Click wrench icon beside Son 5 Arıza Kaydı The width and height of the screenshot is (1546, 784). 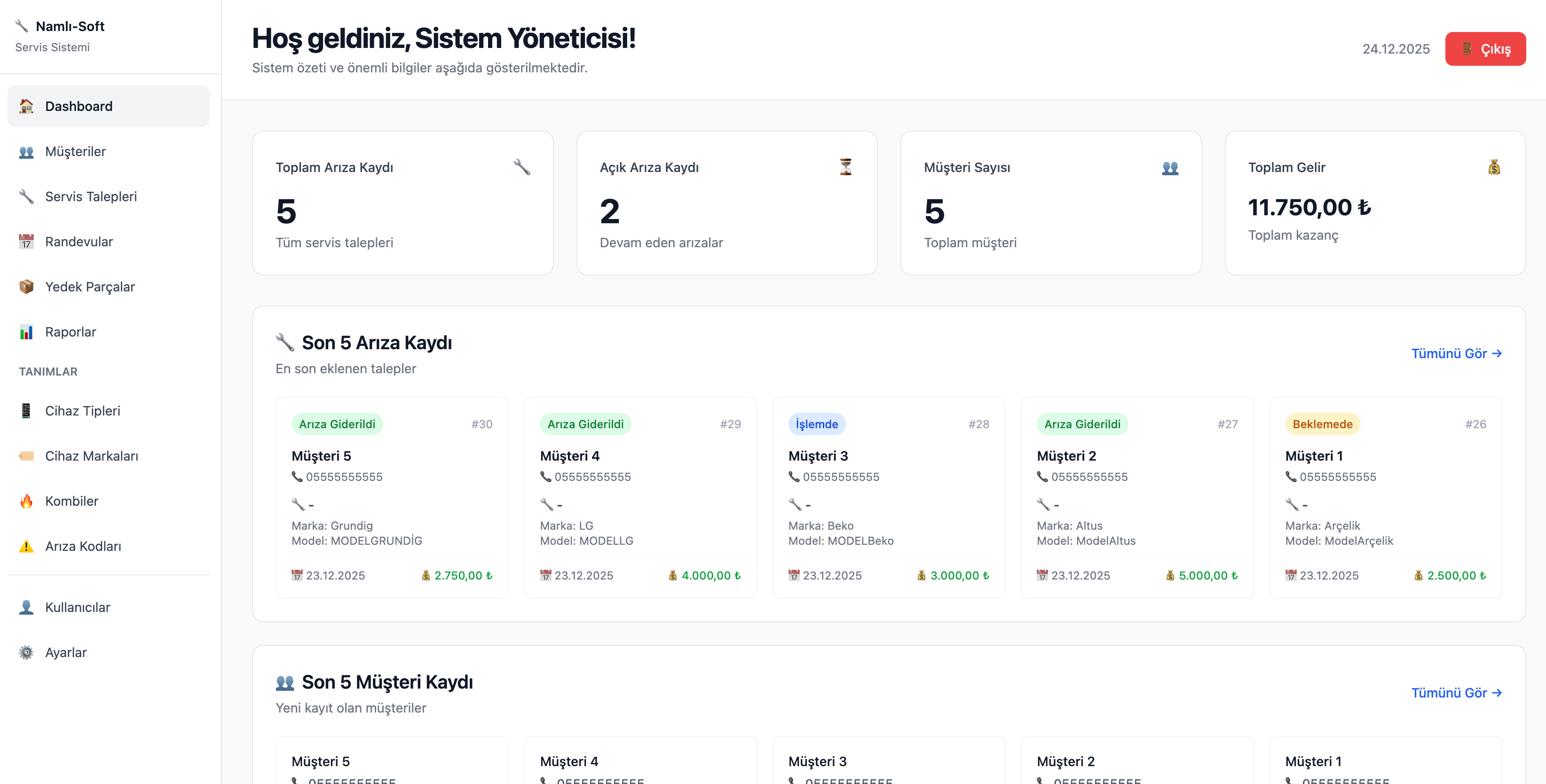[284, 343]
